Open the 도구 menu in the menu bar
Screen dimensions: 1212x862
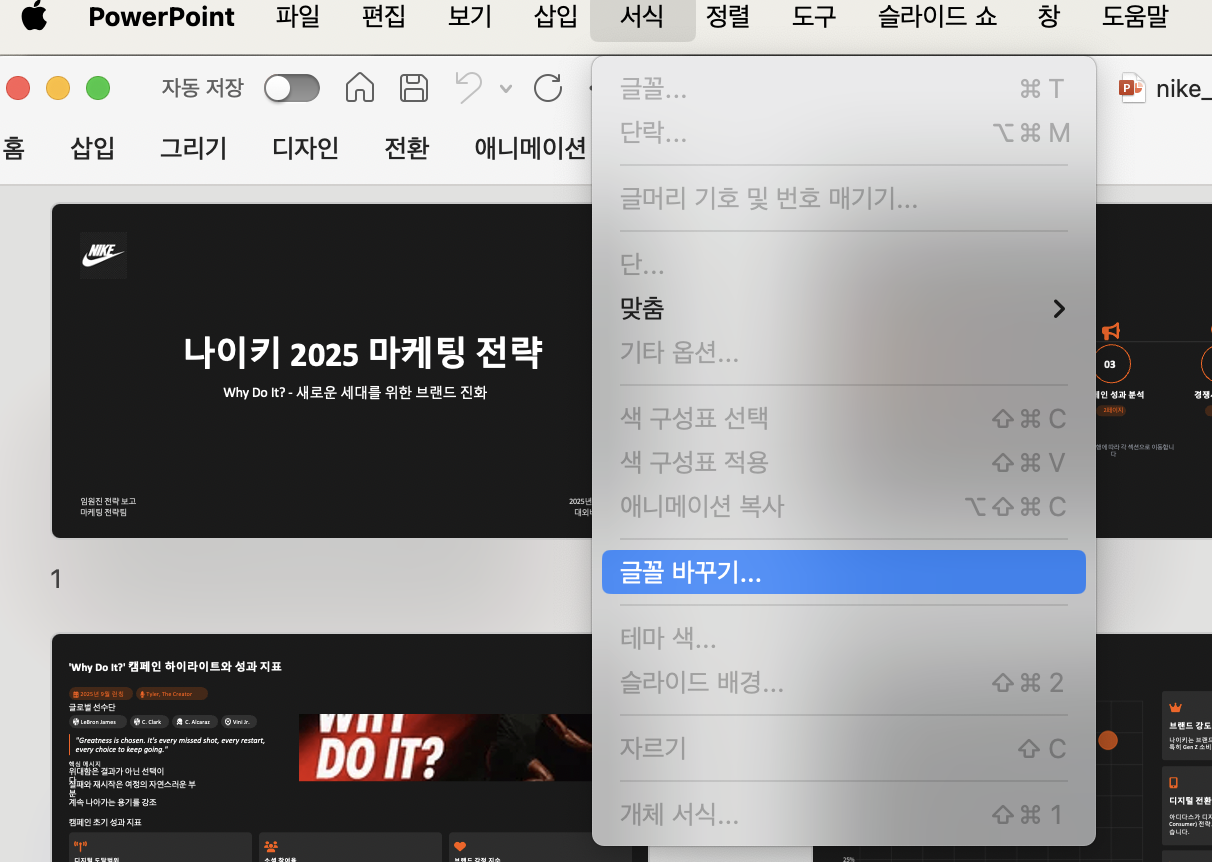click(814, 17)
